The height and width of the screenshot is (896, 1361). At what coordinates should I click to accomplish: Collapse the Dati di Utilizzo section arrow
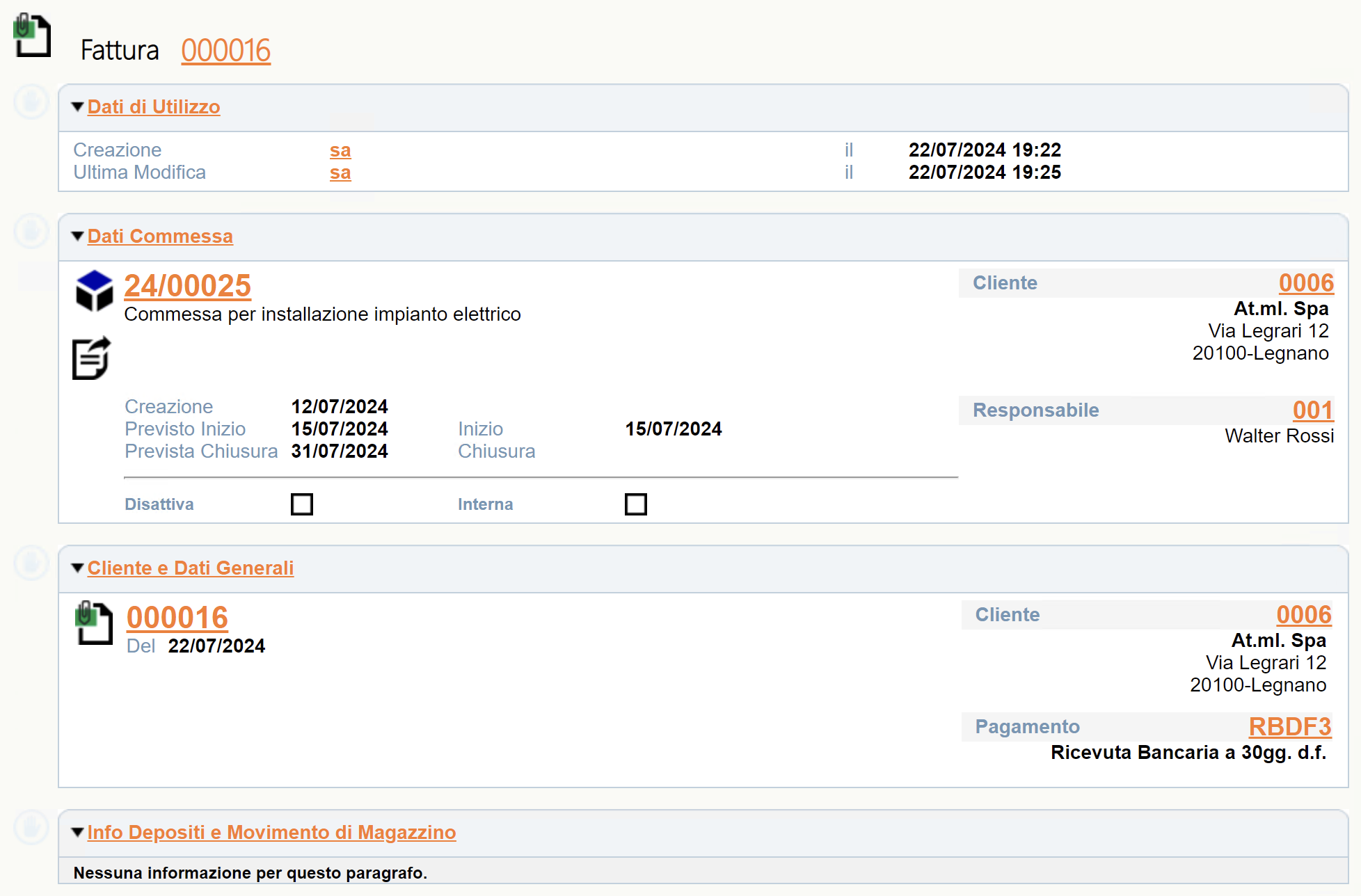pyautogui.click(x=78, y=107)
